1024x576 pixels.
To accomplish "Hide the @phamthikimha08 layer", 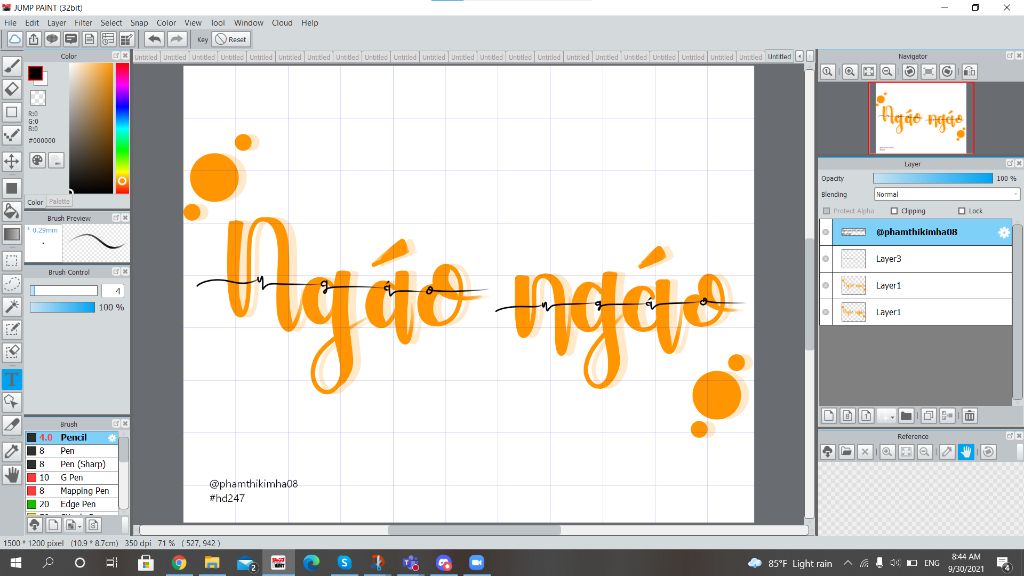I will pos(826,232).
